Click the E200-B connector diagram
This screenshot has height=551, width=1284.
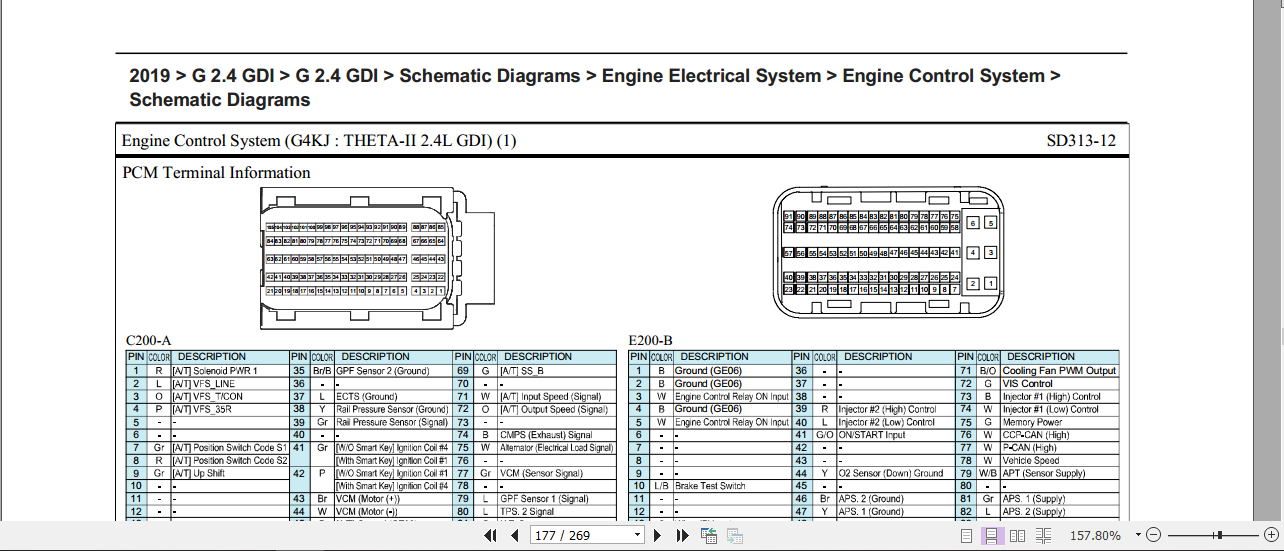click(x=886, y=250)
